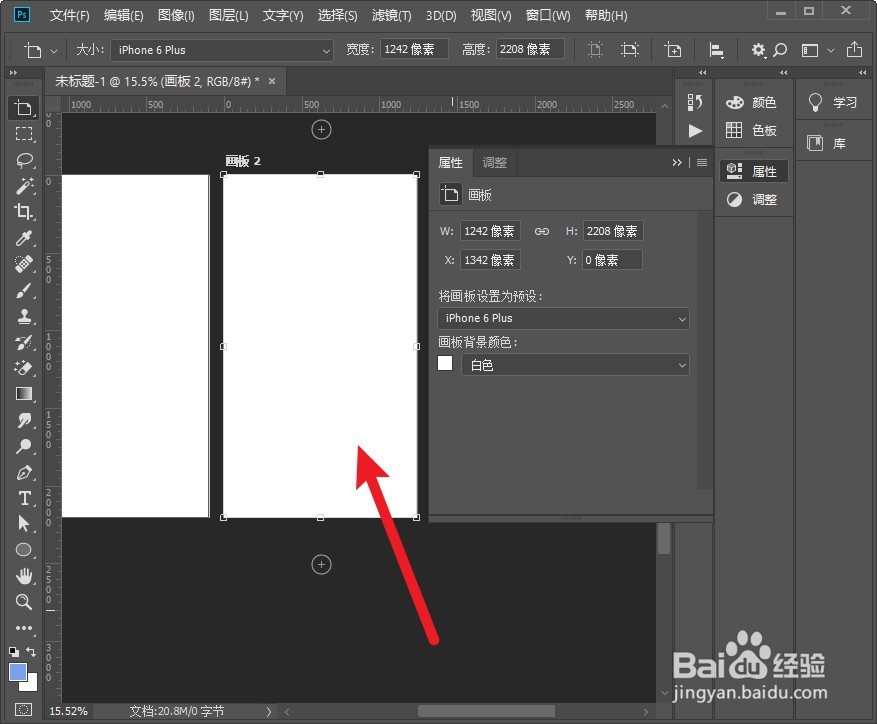Select the Pen tool
Screen dimensions: 877x724
click(23, 472)
